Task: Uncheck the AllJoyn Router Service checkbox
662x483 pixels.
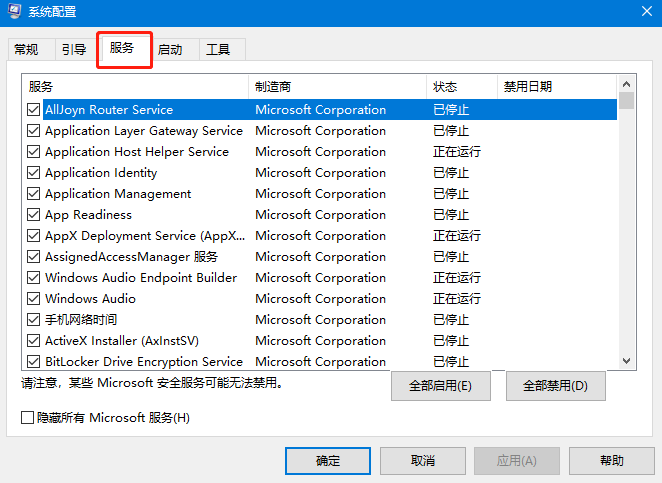Action: click(x=34, y=110)
